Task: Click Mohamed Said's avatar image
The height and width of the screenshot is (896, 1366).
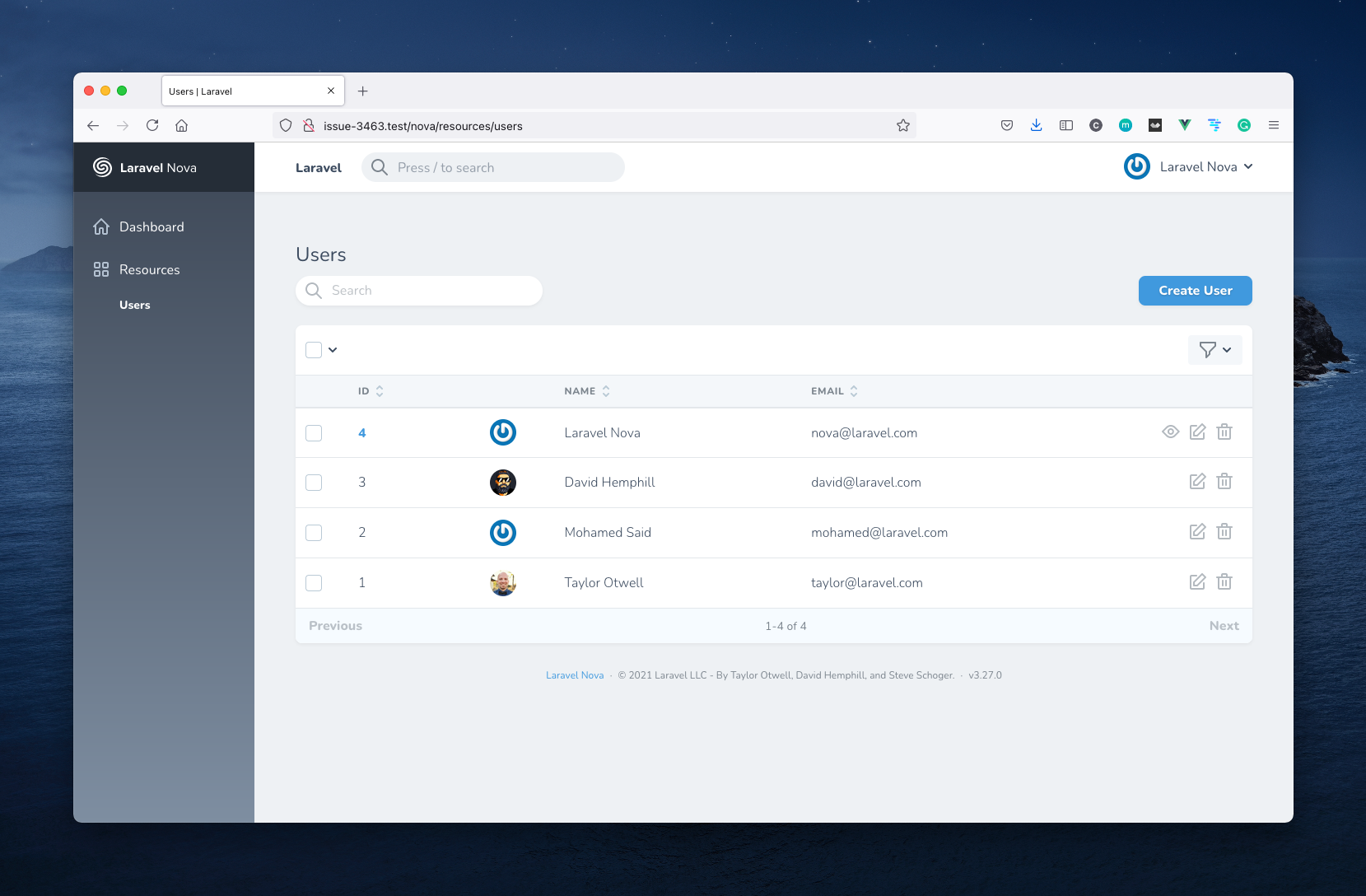Action: (x=503, y=532)
